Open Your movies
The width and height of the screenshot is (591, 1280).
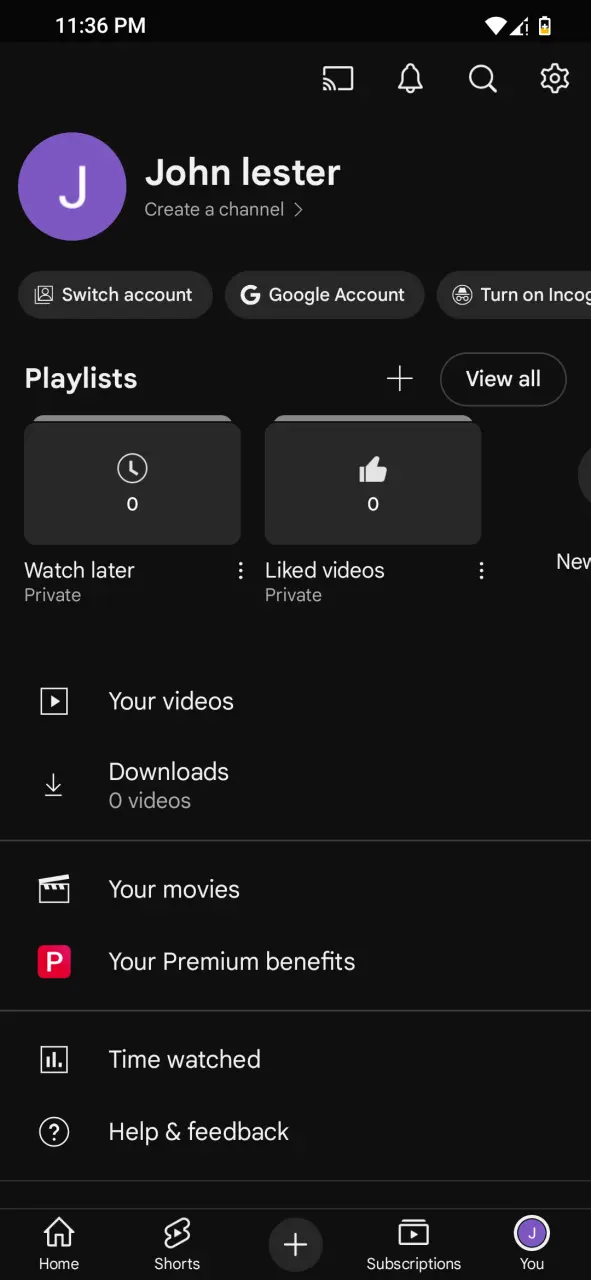(x=295, y=889)
